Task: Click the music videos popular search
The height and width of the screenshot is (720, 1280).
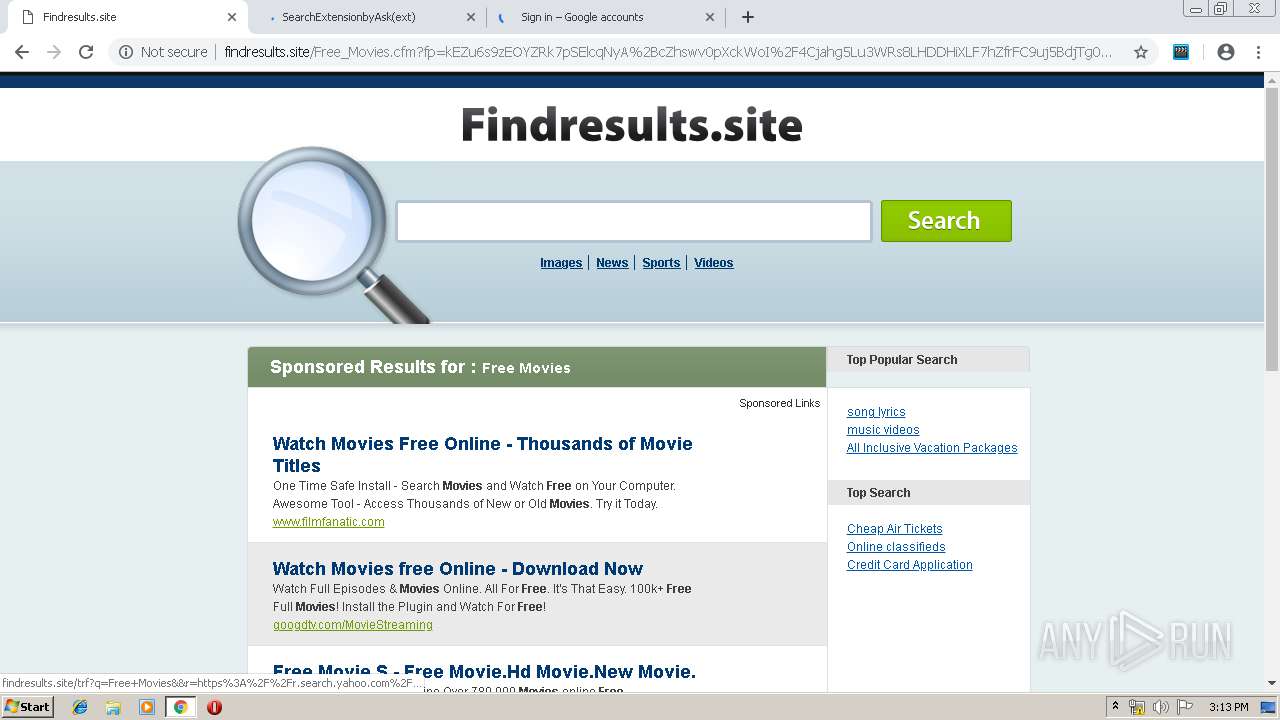Action: click(883, 430)
